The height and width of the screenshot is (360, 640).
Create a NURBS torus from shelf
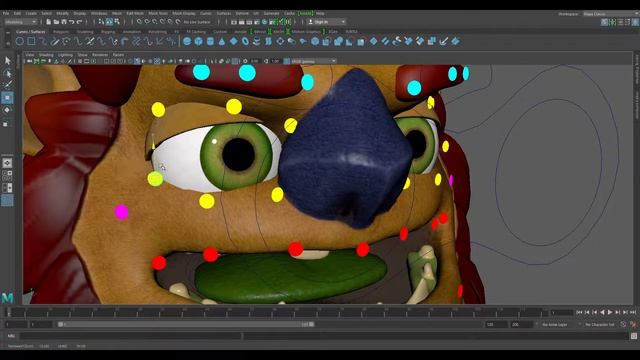[245, 41]
